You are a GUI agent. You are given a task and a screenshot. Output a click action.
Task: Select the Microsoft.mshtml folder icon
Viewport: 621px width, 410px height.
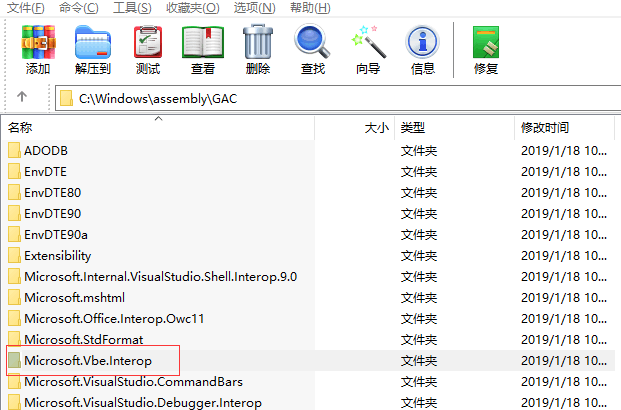14,297
